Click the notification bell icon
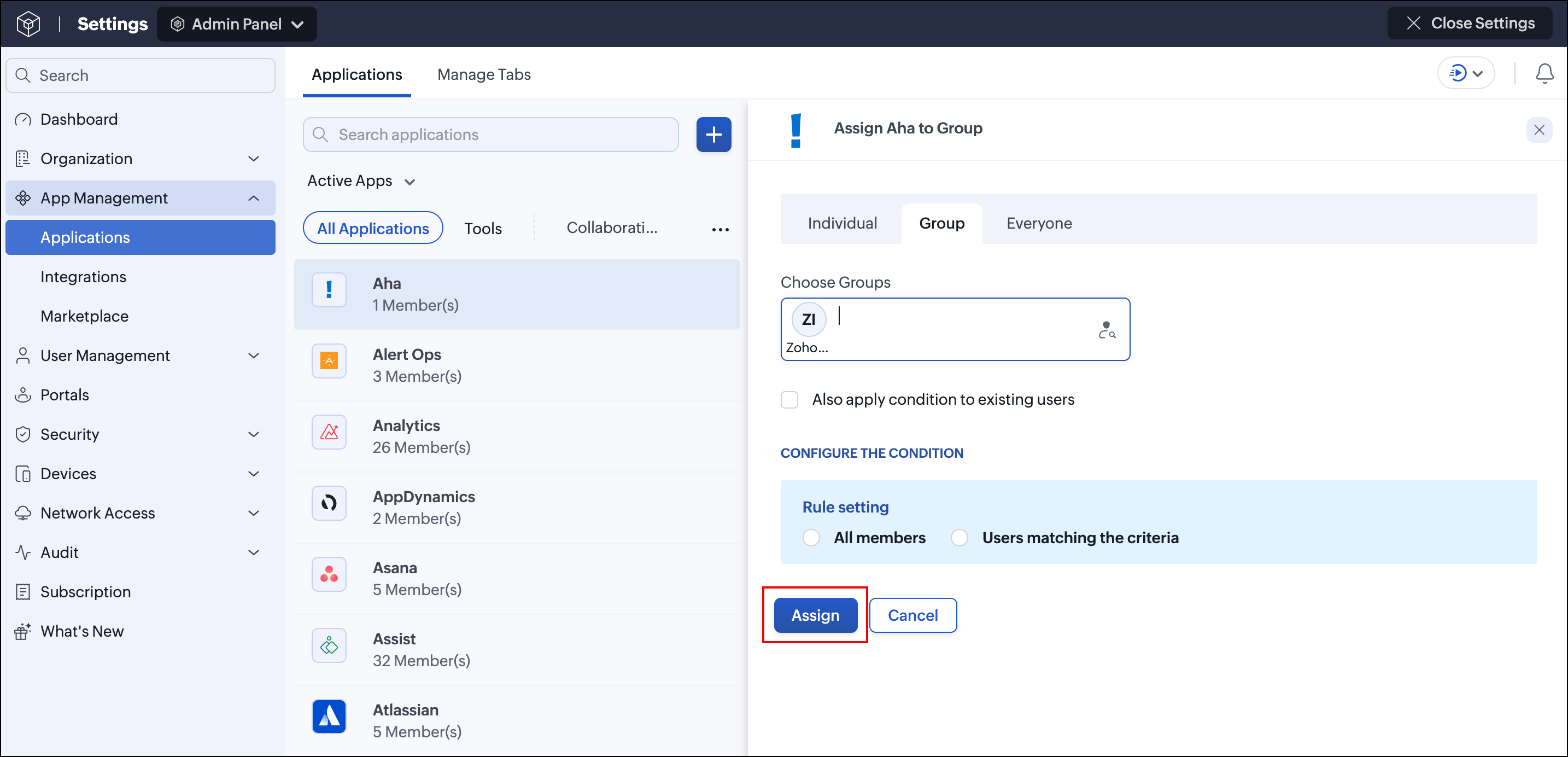This screenshot has height=757, width=1568. (x=1544, y=74)
